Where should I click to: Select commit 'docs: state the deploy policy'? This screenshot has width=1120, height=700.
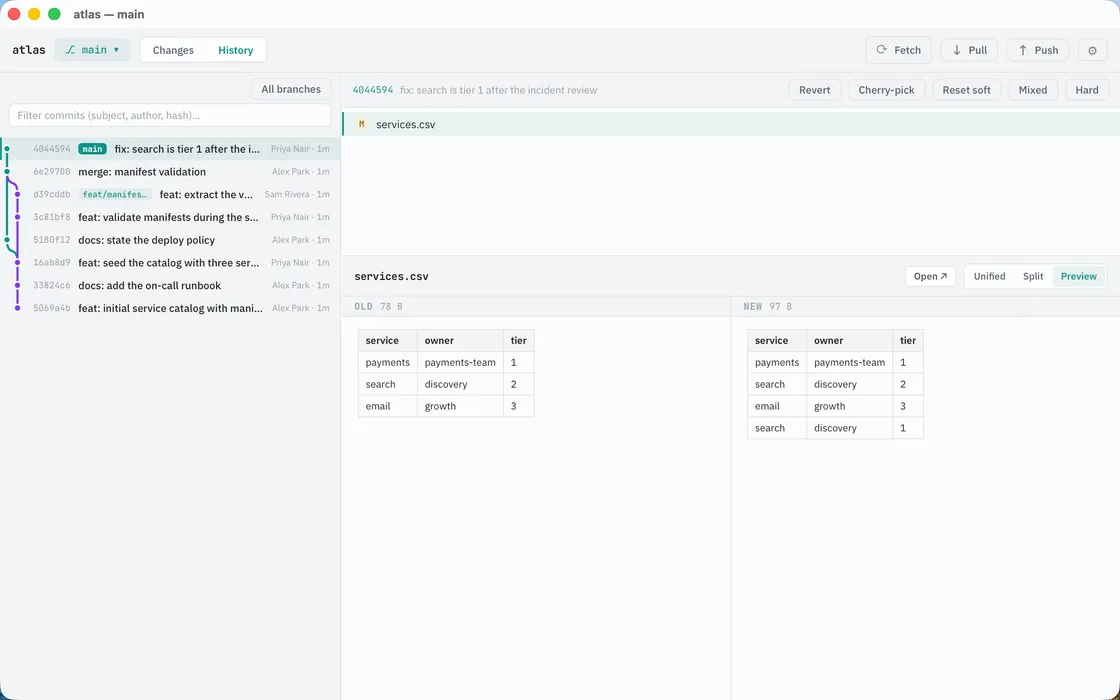(170, 240)
